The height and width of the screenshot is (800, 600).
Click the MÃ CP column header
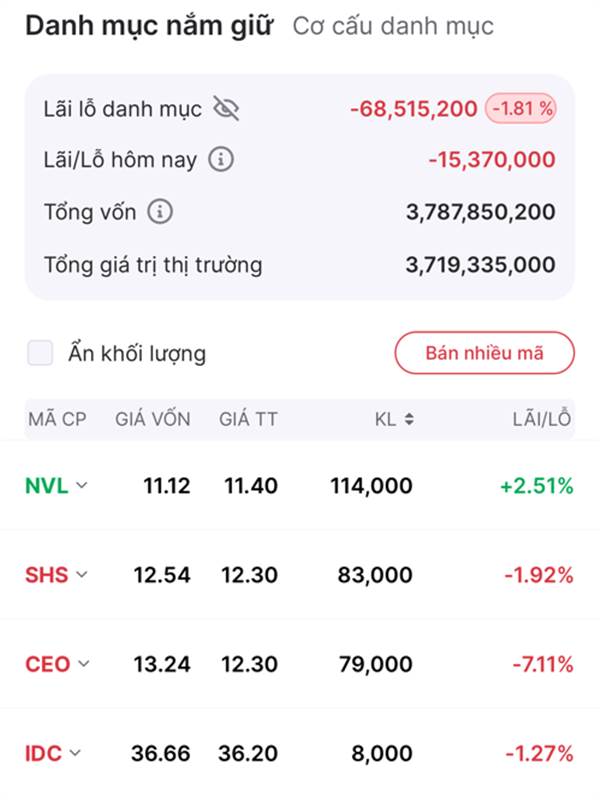[57, 419]
